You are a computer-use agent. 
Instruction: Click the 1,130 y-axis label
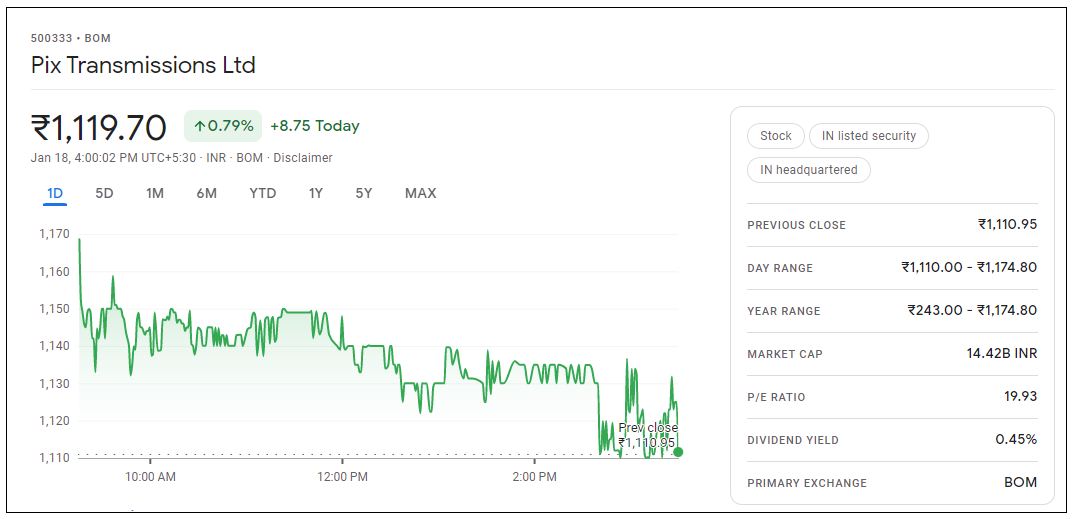(x=55, y=383)
